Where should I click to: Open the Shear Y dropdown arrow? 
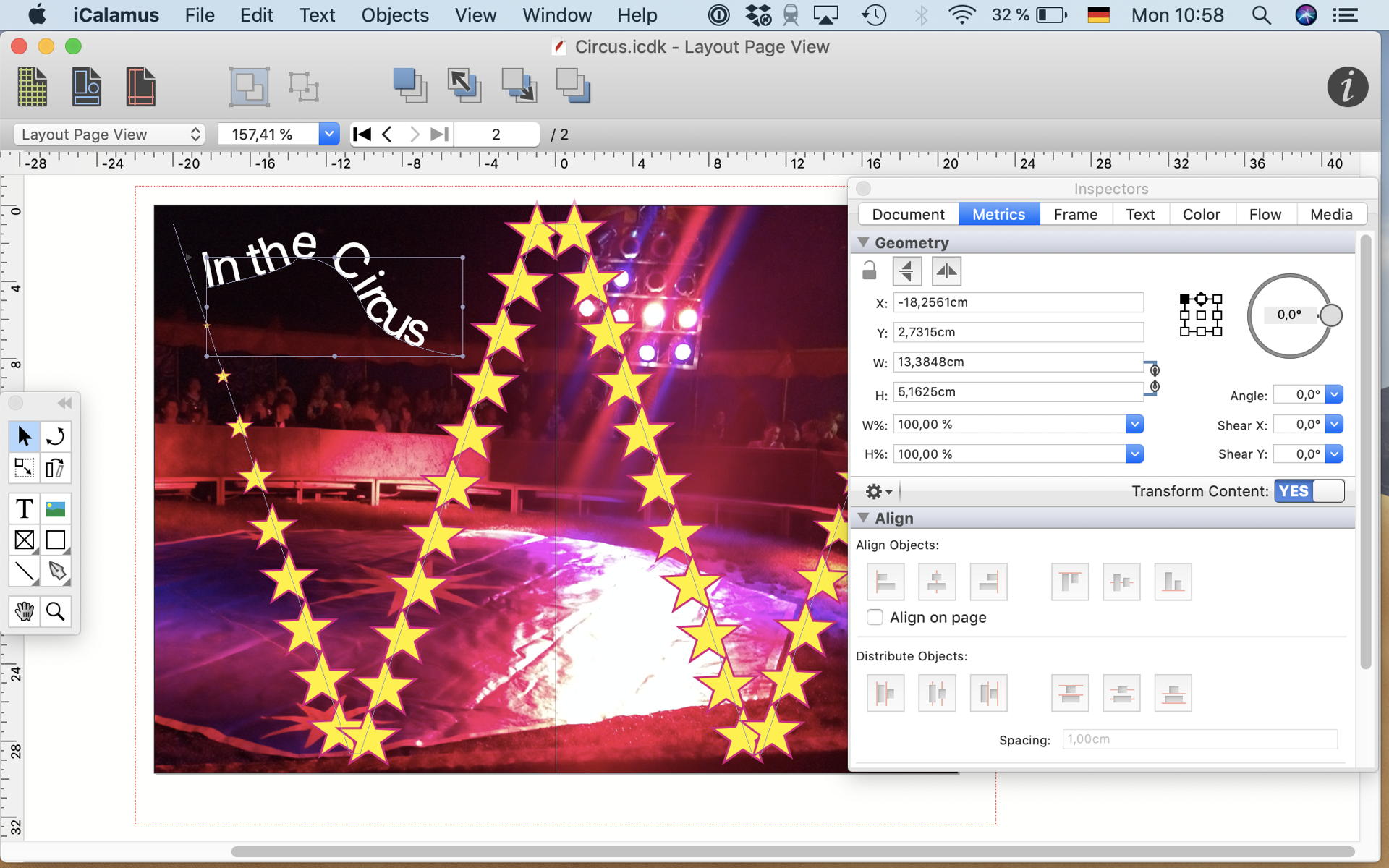click(1335, 454)
